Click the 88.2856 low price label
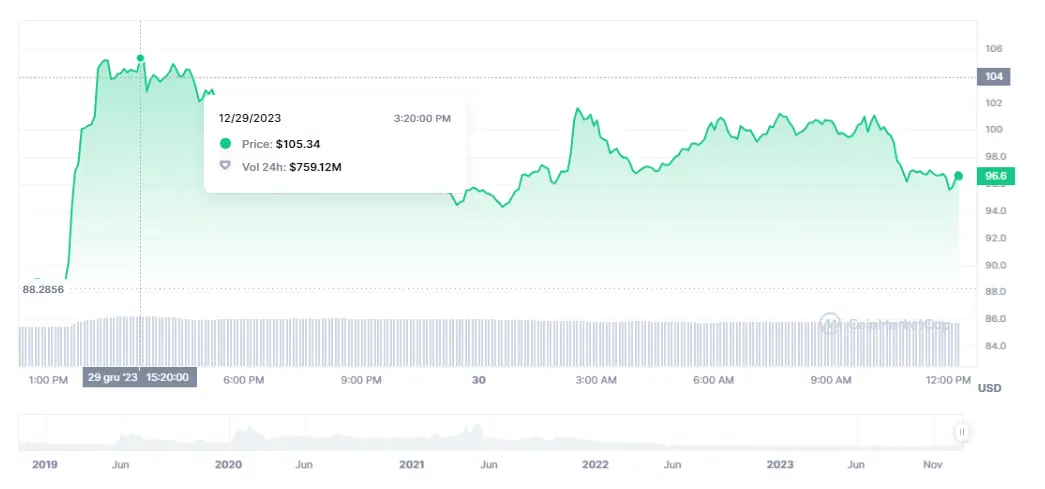Screen dimensions: 1045x489 (x=43, y=290)
